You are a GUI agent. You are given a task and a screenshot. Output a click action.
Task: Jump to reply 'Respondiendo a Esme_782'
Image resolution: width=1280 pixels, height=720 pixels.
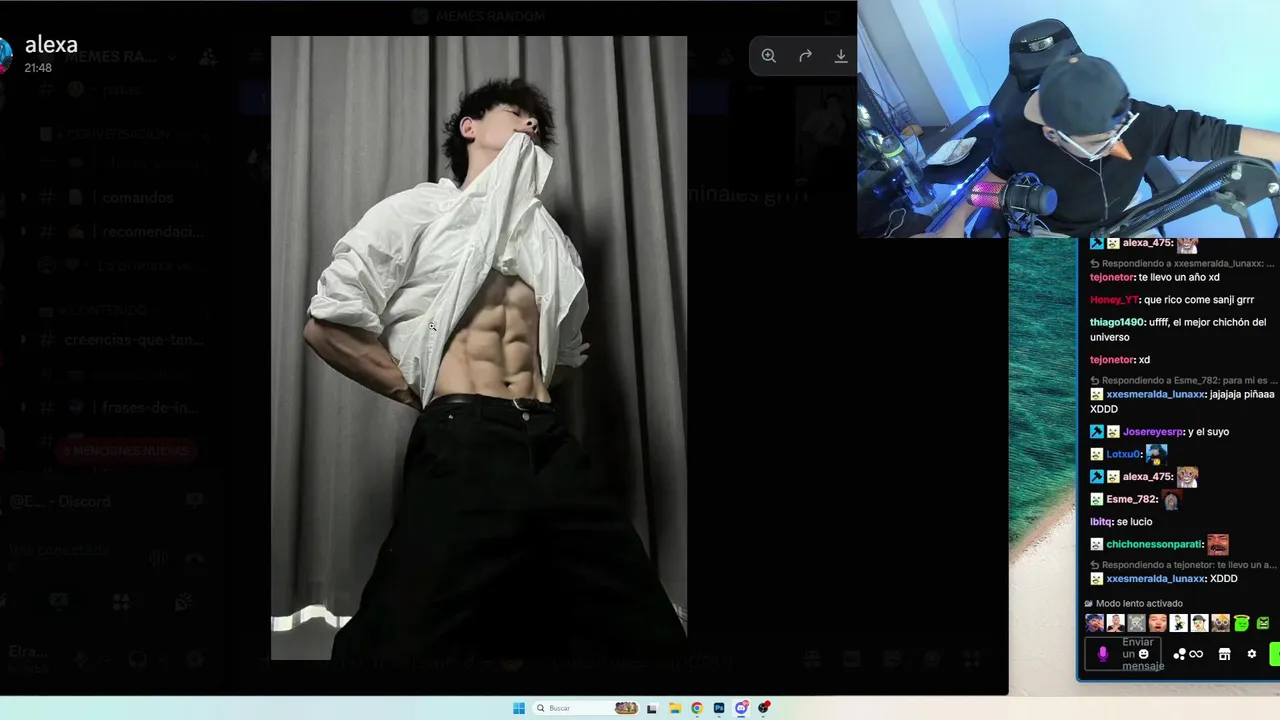tap(1183, 381)
